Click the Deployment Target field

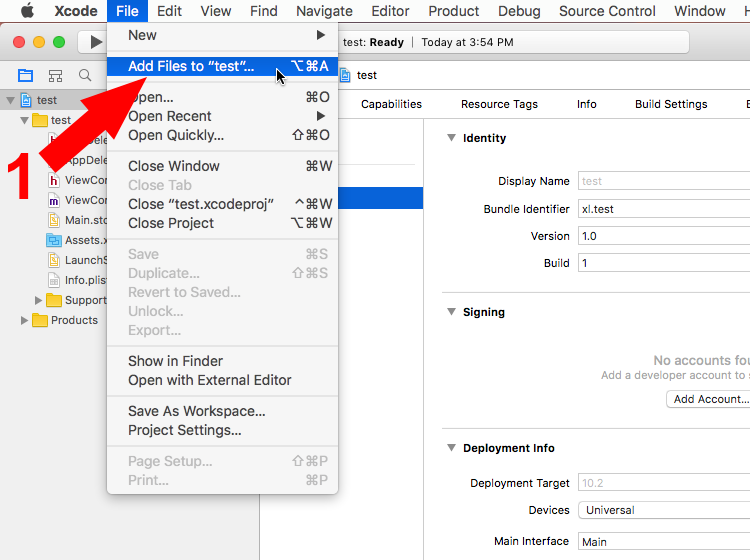[x=664, y=483]
